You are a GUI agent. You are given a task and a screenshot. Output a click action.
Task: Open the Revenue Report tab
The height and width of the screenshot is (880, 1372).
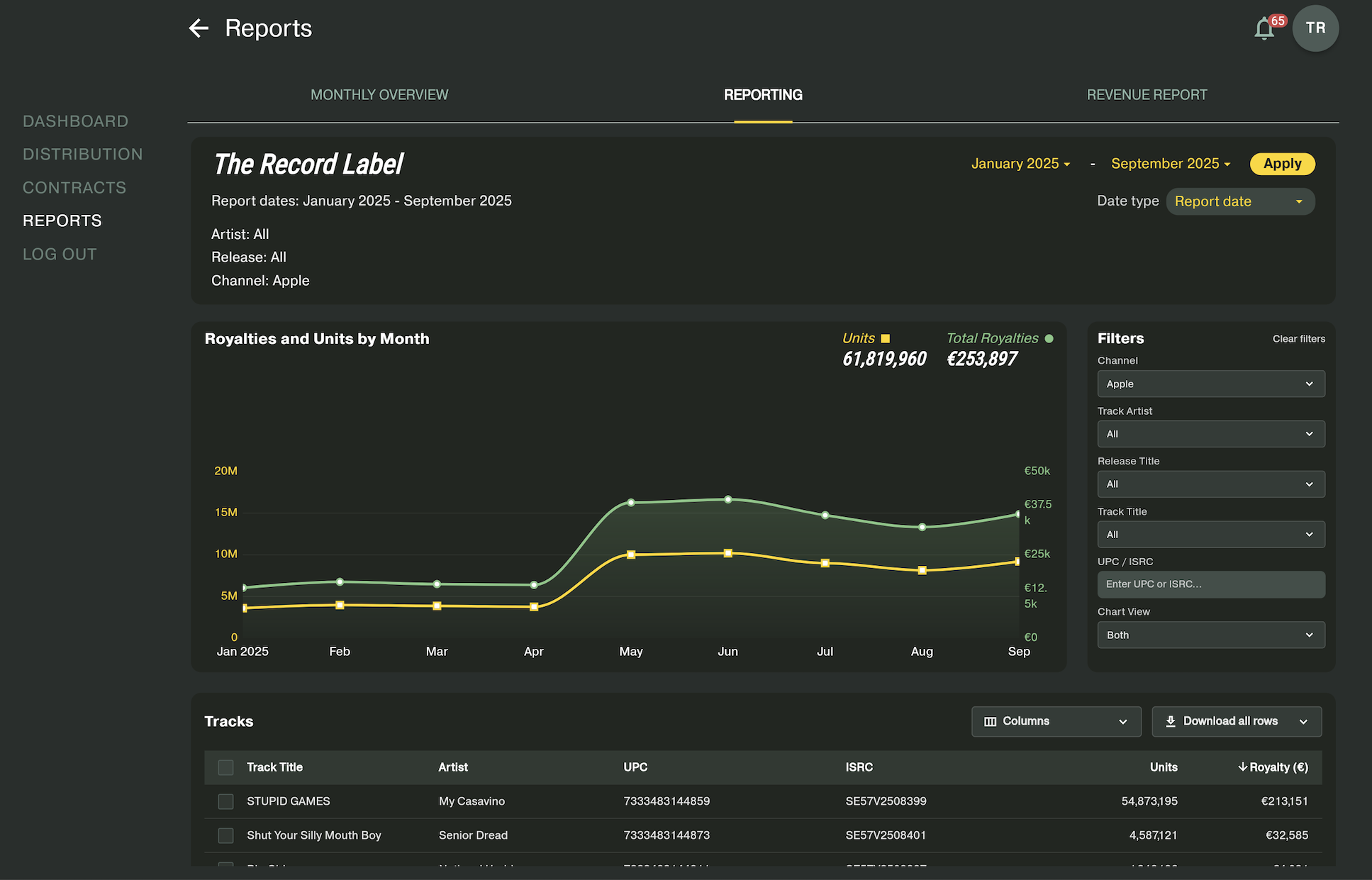pos(1147,95)
